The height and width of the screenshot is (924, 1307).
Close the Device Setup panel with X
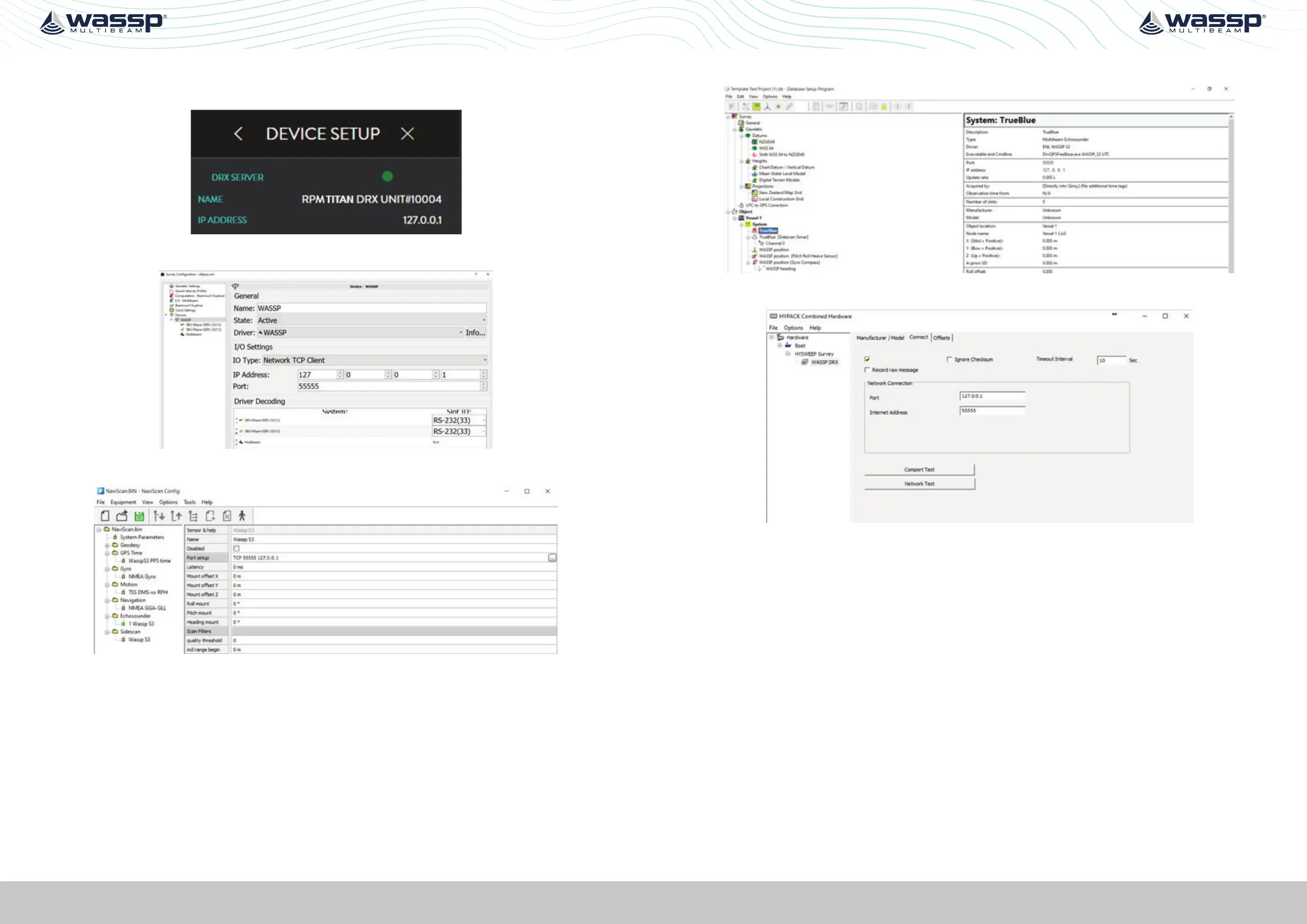coord(407,134)
